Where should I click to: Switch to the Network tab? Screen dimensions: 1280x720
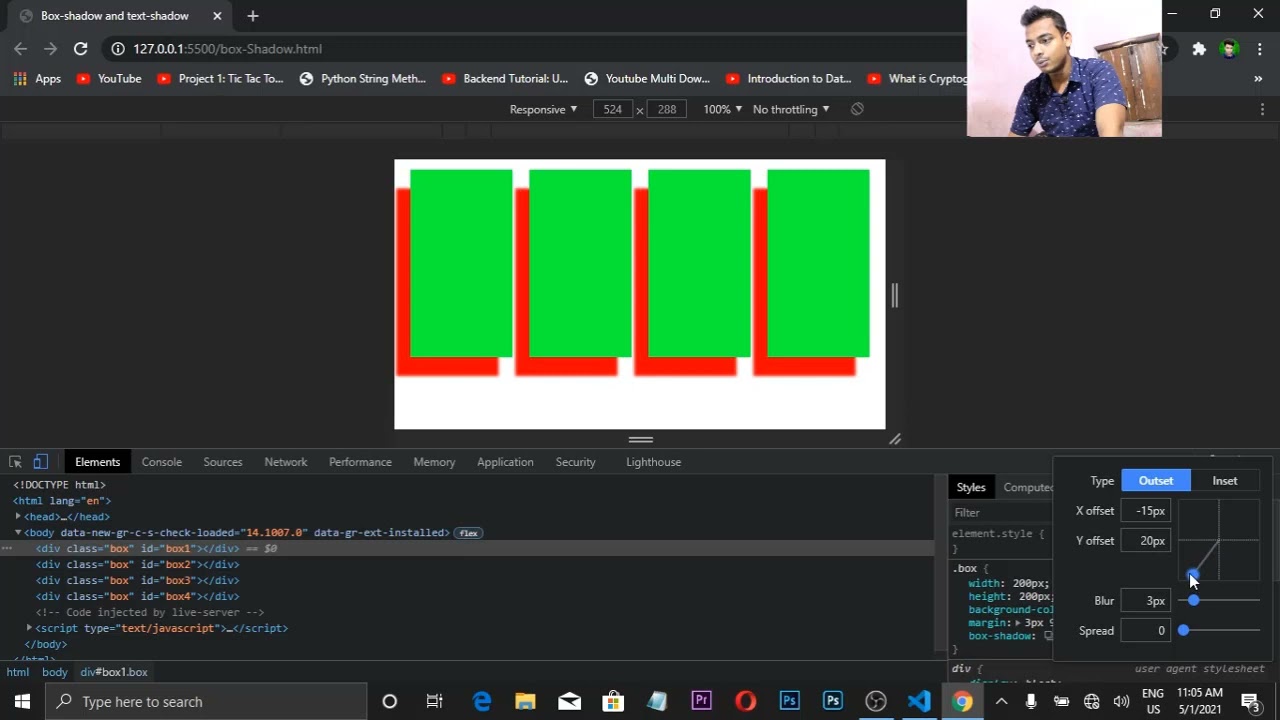click(286, 462)
